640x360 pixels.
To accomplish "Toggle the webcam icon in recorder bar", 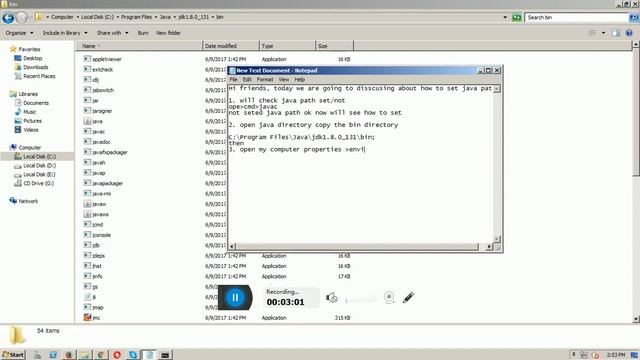I will pyautogui.click(x=389, y=297).
